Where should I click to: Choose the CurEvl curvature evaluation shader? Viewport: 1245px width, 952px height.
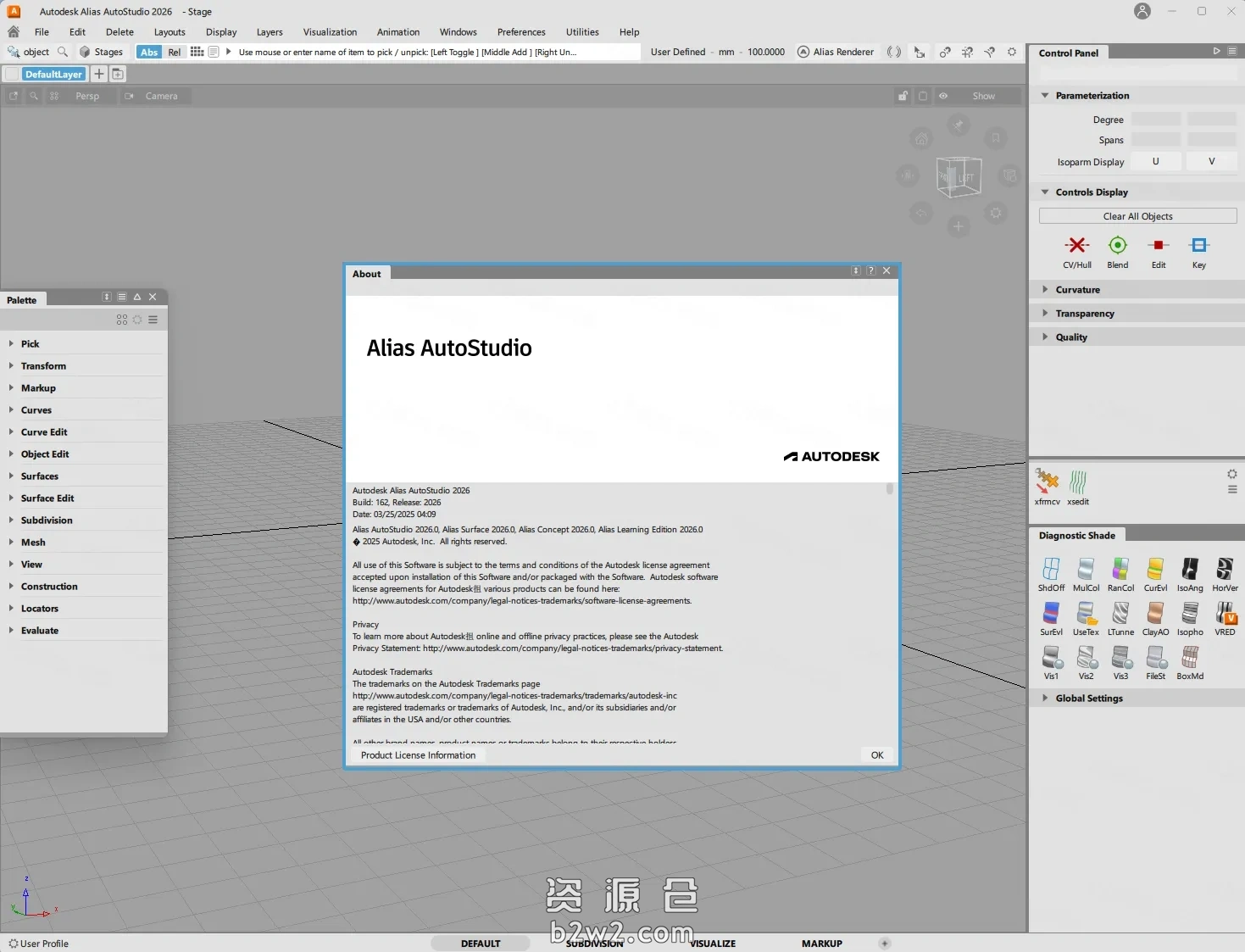[x=1155, y=569]
